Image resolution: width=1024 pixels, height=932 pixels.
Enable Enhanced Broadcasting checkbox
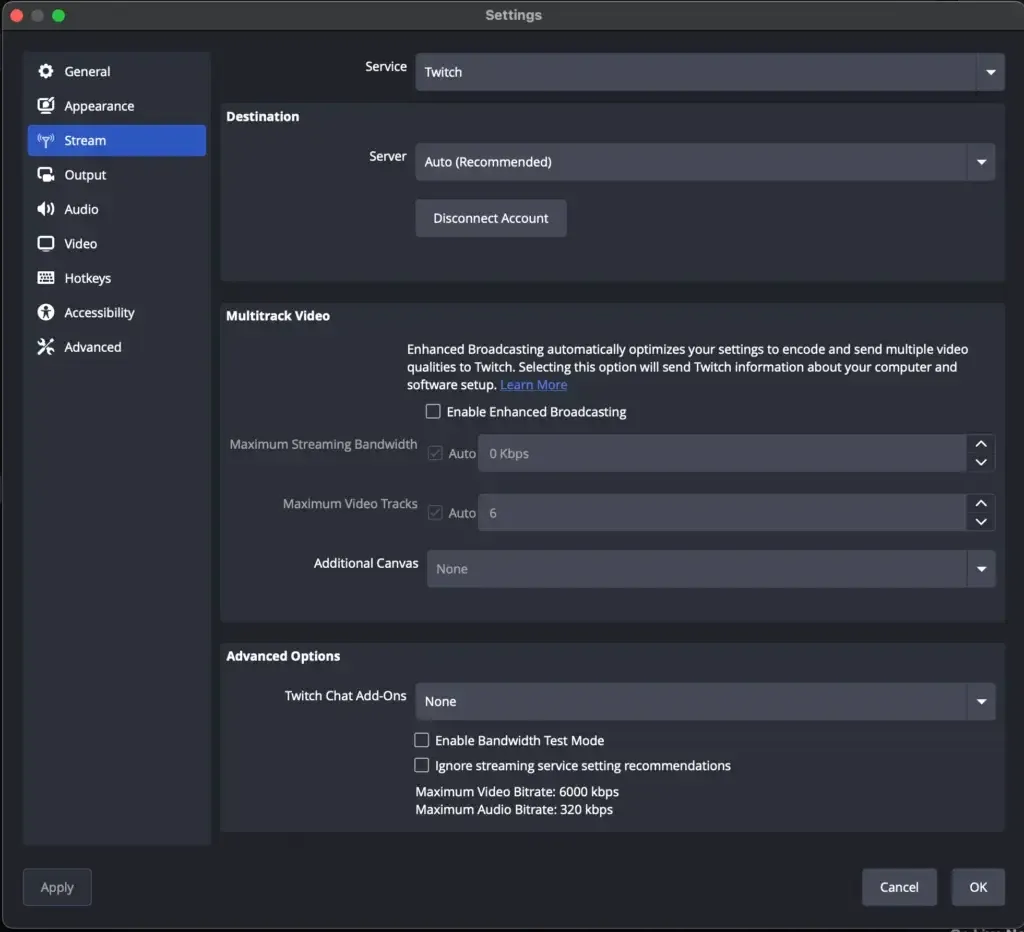point(433,411)
